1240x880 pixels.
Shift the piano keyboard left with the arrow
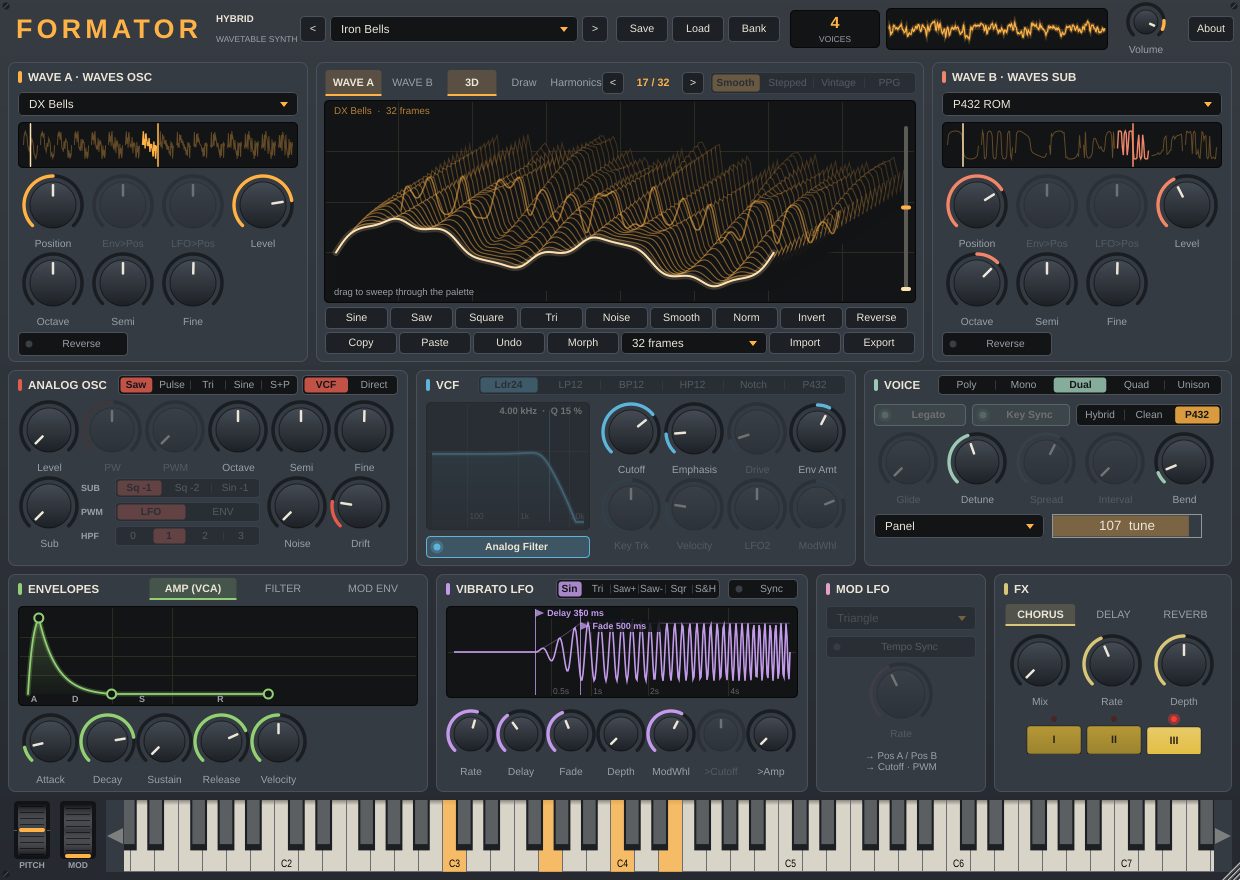[115, 836]
